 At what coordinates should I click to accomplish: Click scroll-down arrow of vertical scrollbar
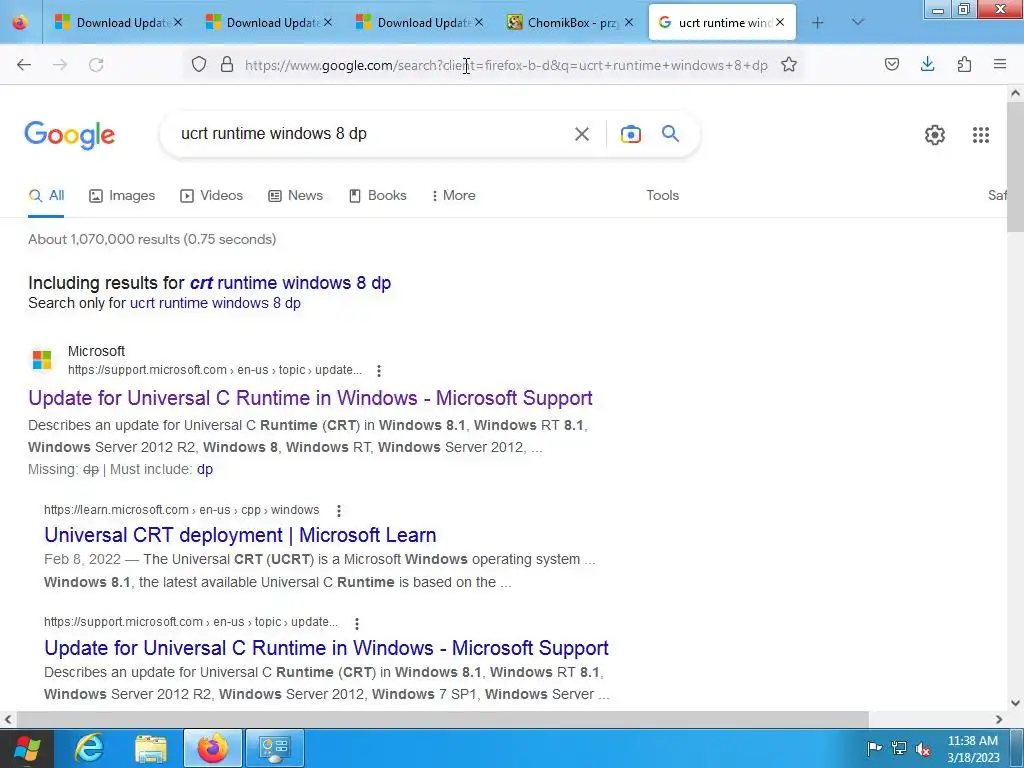(x=1015, y=703)
